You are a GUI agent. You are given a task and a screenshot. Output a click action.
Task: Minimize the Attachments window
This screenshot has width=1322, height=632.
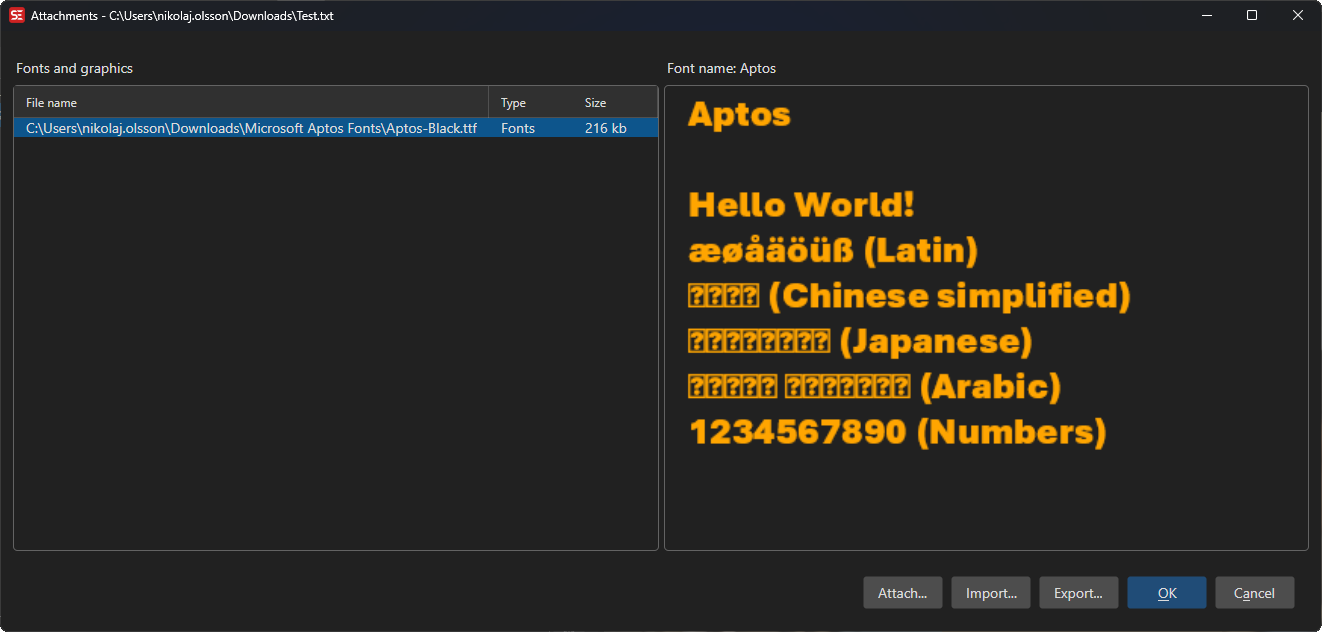(x=1206, y=15)
